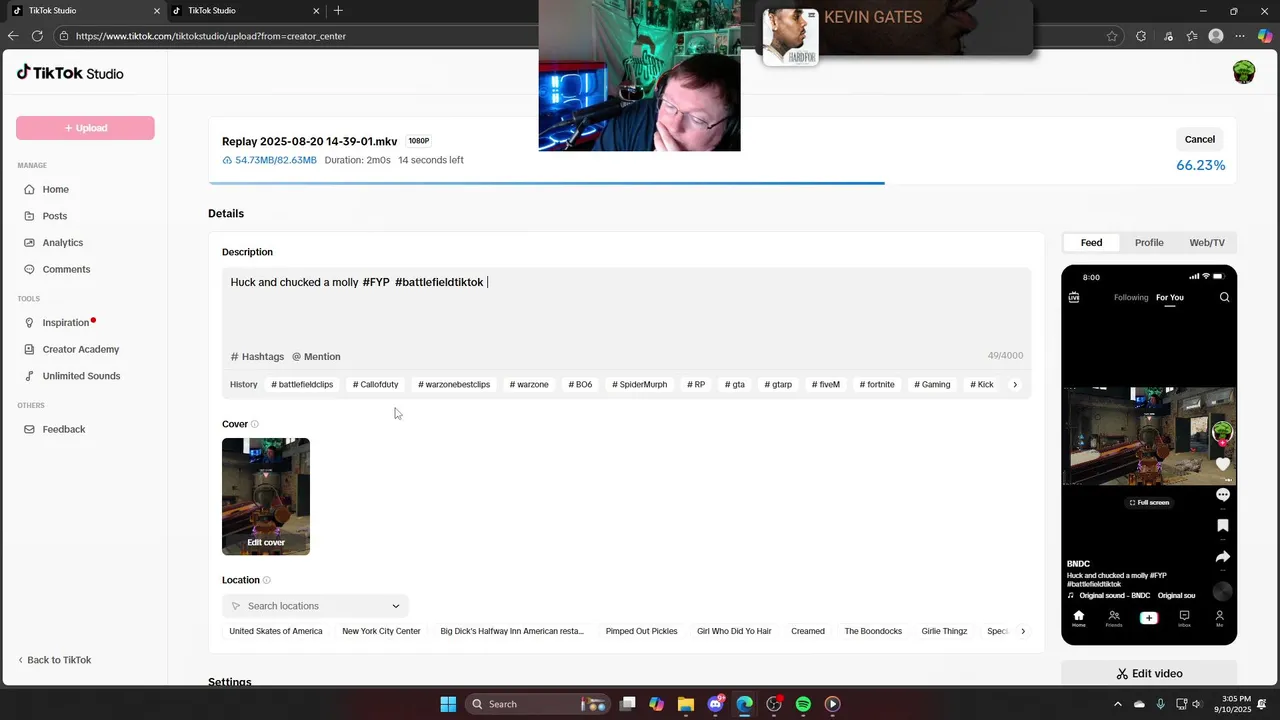This screenshot has width=1280, height=720.
Task: Click the profile avatar at top right
Action: click(x=1244, y=72)
